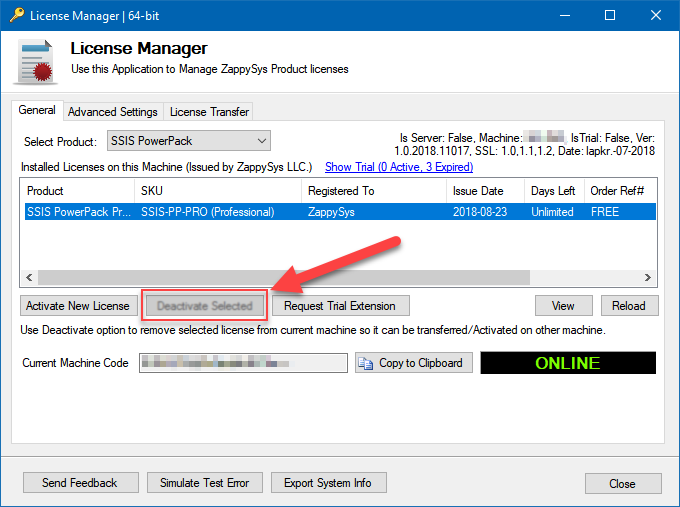Viewport: 680px width, 507px height.
Task: Minimize the License Manager window
Action: (565, 15)
